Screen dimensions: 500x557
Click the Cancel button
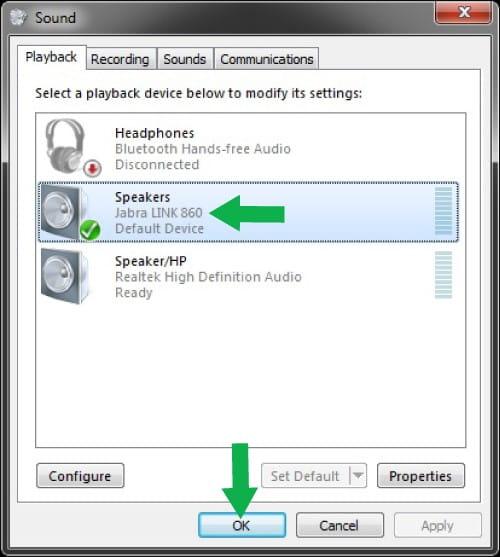tap(339, 525)
